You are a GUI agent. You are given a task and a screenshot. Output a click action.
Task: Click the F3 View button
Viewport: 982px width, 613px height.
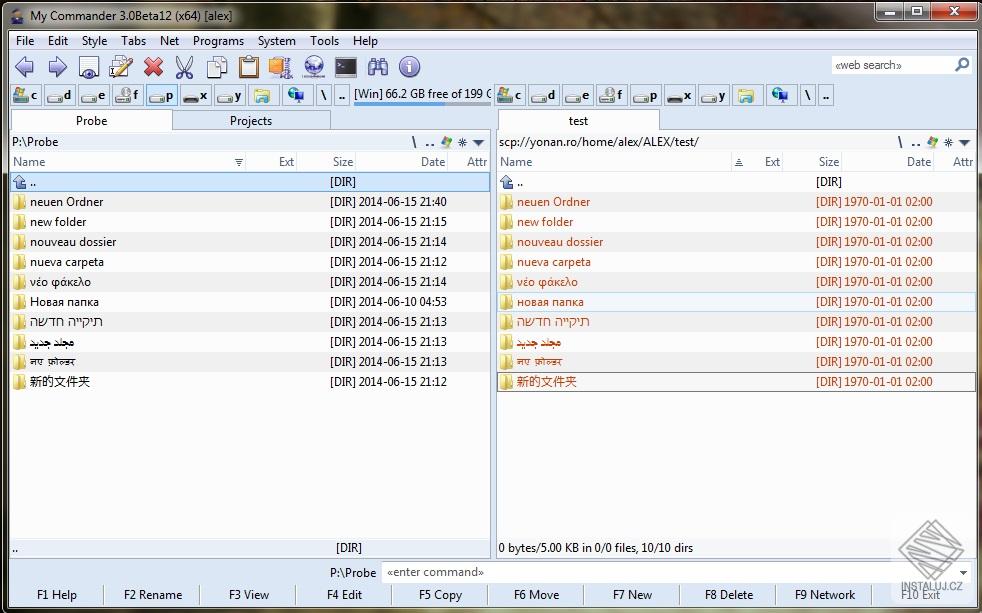point(249,595)
